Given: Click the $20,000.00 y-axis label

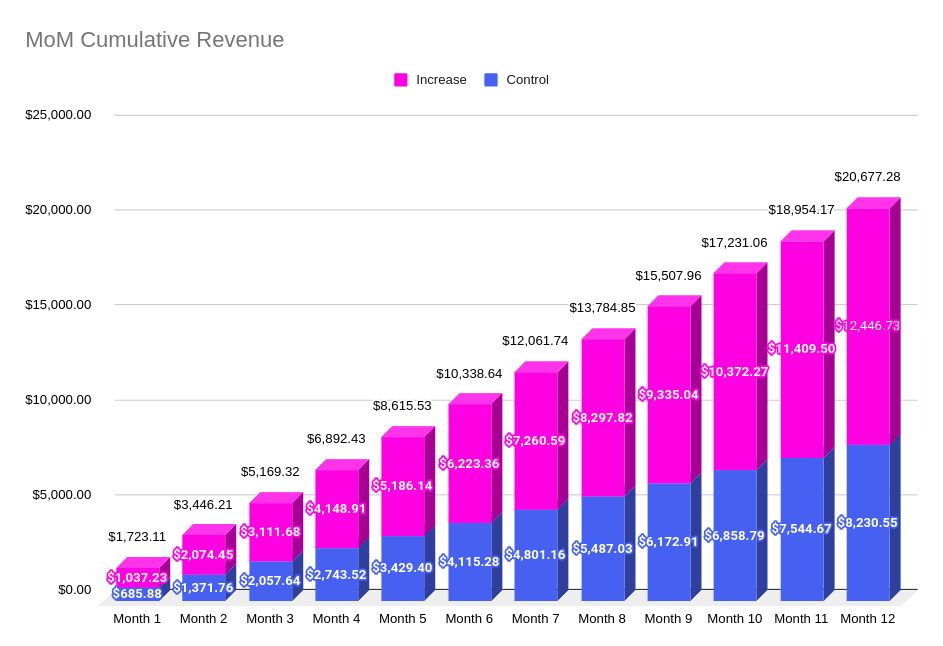Looking at the screenshot, I should pos(58,210).
